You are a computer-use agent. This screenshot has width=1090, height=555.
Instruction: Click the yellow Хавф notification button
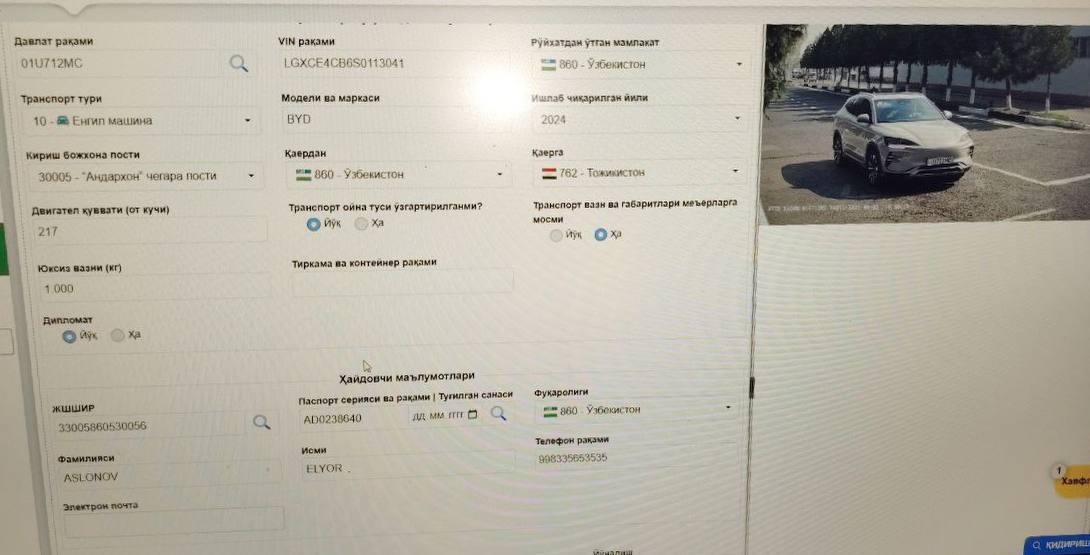tap(1073, 481)
